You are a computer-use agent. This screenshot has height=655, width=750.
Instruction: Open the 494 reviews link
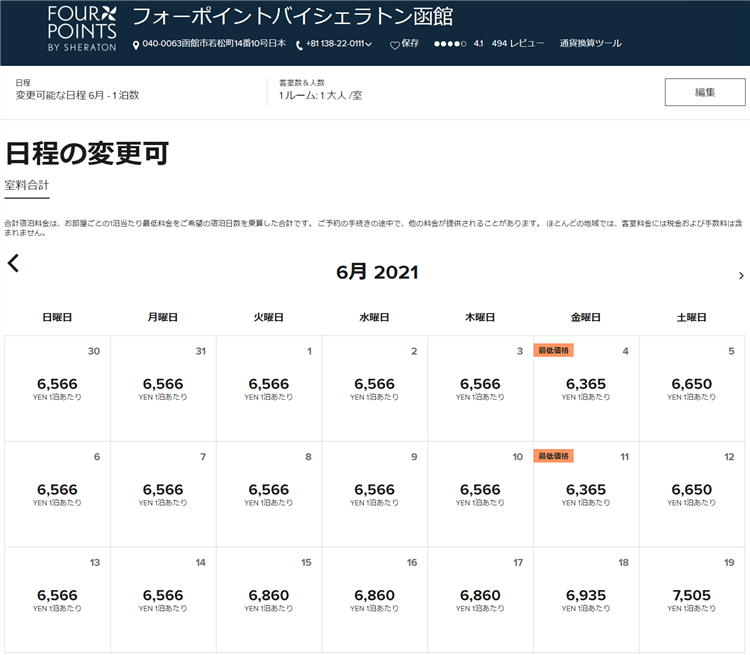pyautogui.click(x=518, y=44)
